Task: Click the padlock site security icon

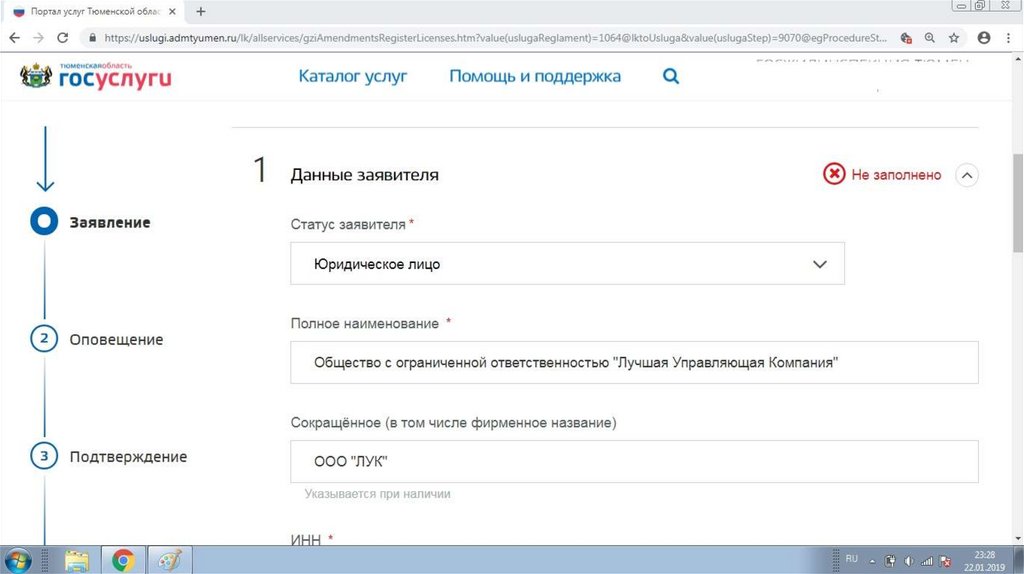Action: pos(93,38)
